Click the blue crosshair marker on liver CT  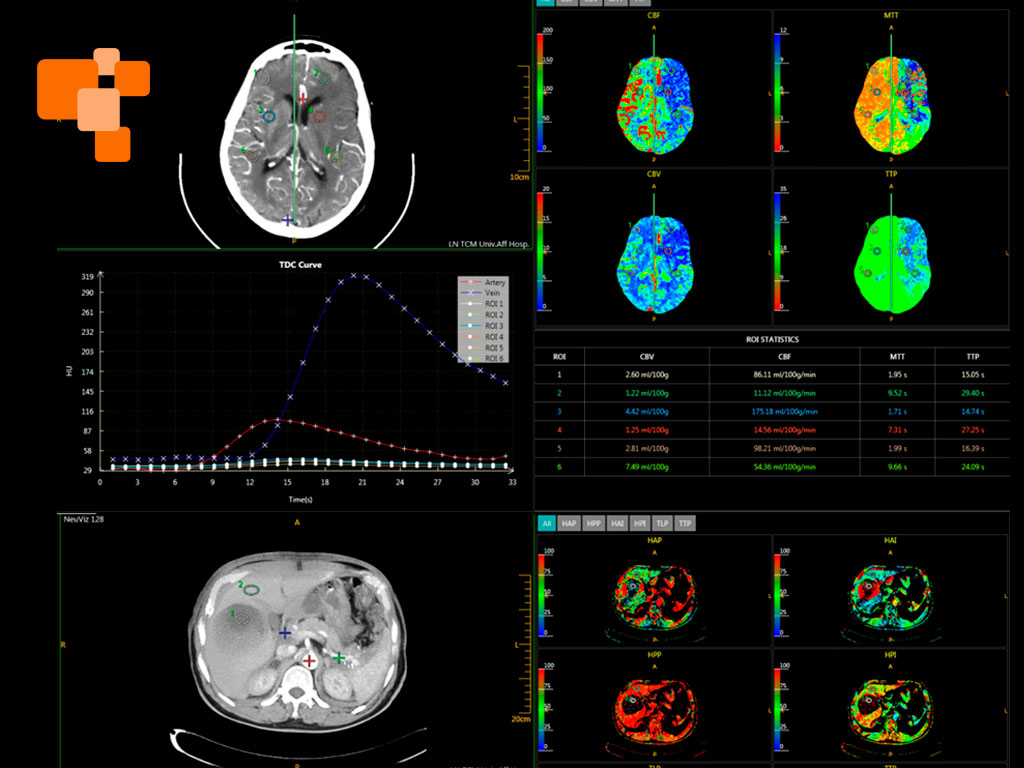click(285, 633)
